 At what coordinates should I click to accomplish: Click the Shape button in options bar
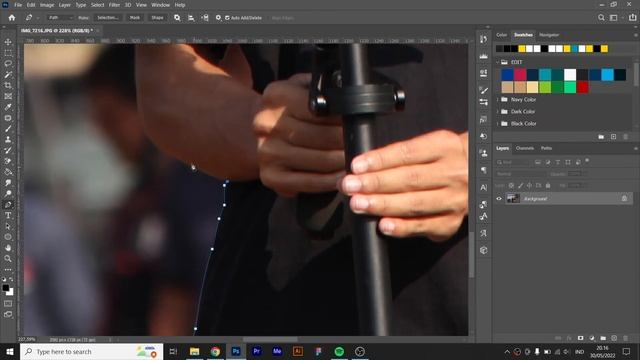pyautogui.click(x=157, y=18)
